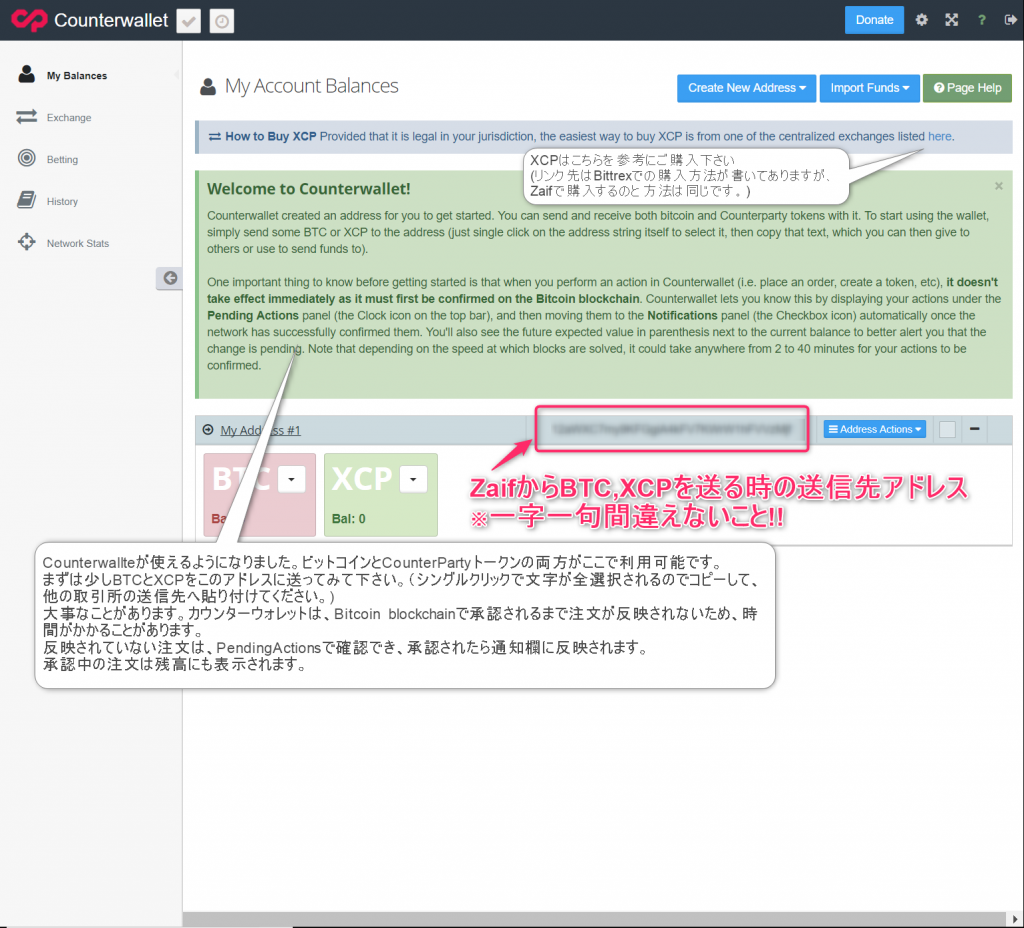Collapse sidebar with the left arrow button
This screenshot has width=1024, height=928.
point(170,278)
